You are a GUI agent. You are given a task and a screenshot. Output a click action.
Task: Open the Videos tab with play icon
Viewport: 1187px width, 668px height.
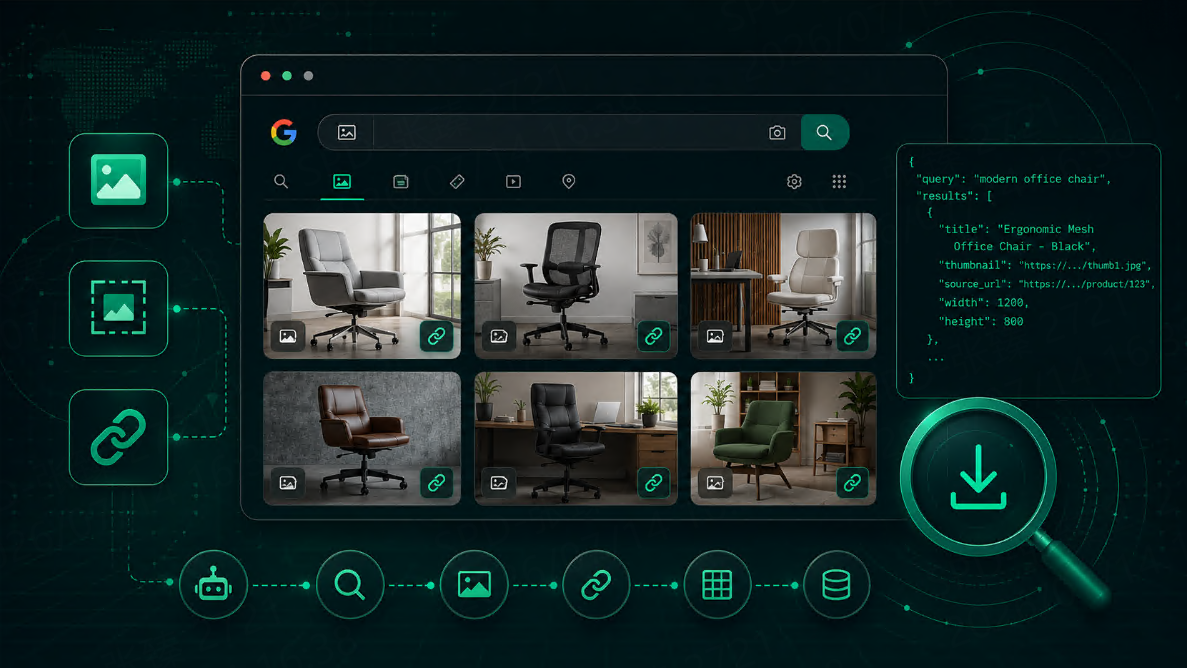click(513, 182)
